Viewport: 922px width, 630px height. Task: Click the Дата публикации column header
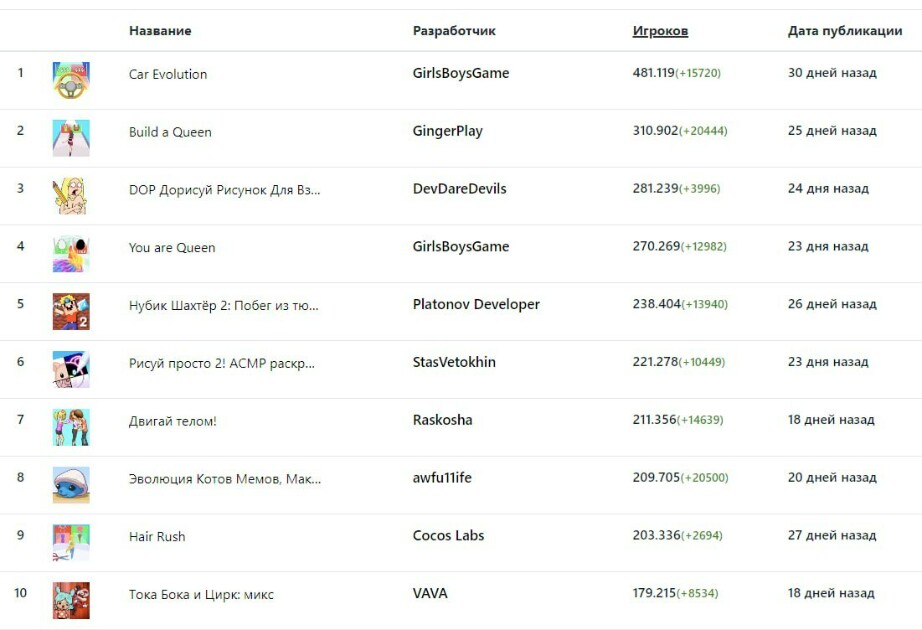click(x=845, y=31)
